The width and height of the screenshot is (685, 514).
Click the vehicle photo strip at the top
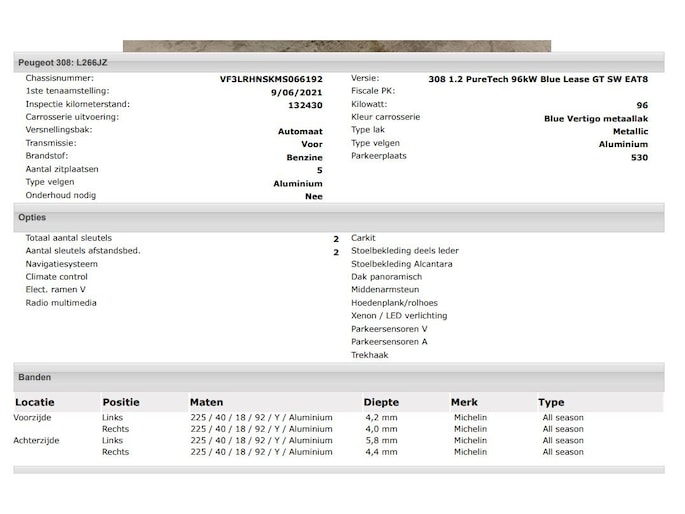pos(336,46)
